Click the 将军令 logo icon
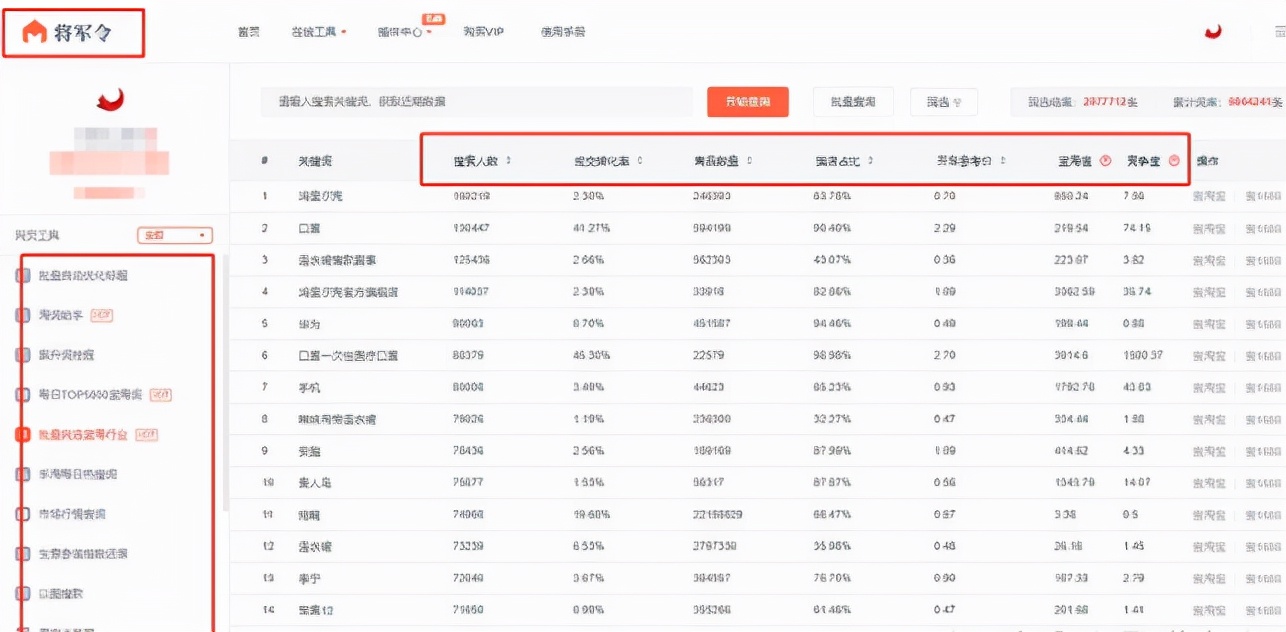Viewport: 1286px width, 632px height. tap(35, 33)
